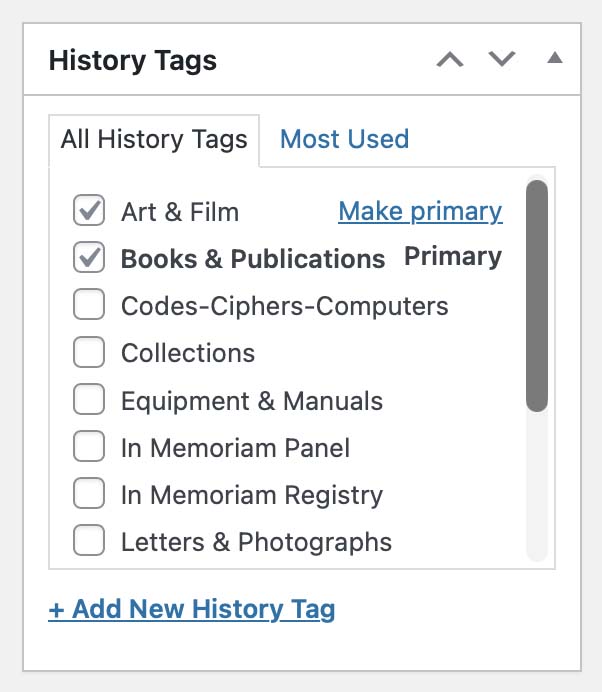Check the Codes-Ciphers-Computers checkbox
The image size is (602, 692).
89,306
